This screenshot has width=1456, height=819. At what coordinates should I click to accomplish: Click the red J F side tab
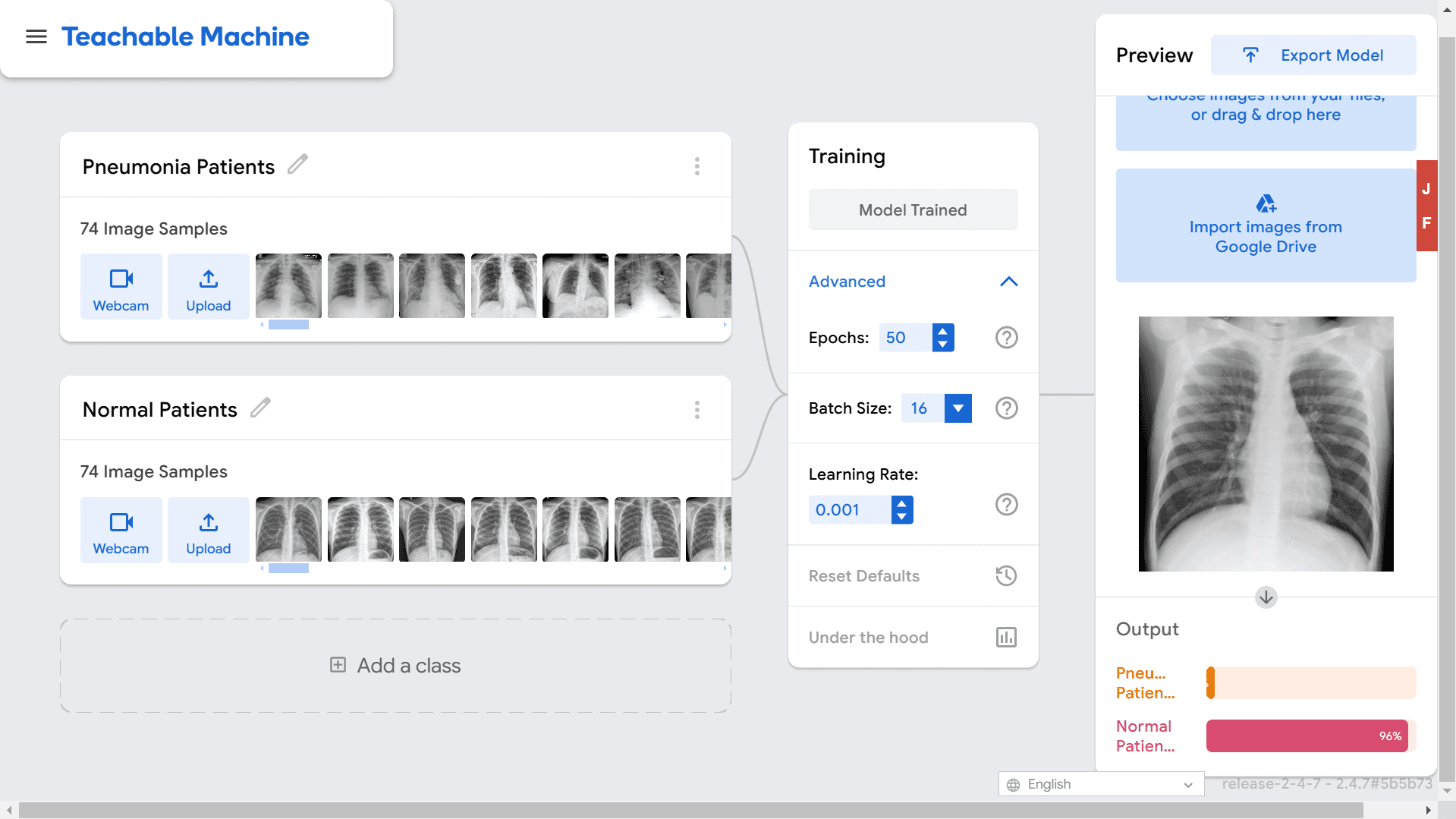(x=1426, y=206)
